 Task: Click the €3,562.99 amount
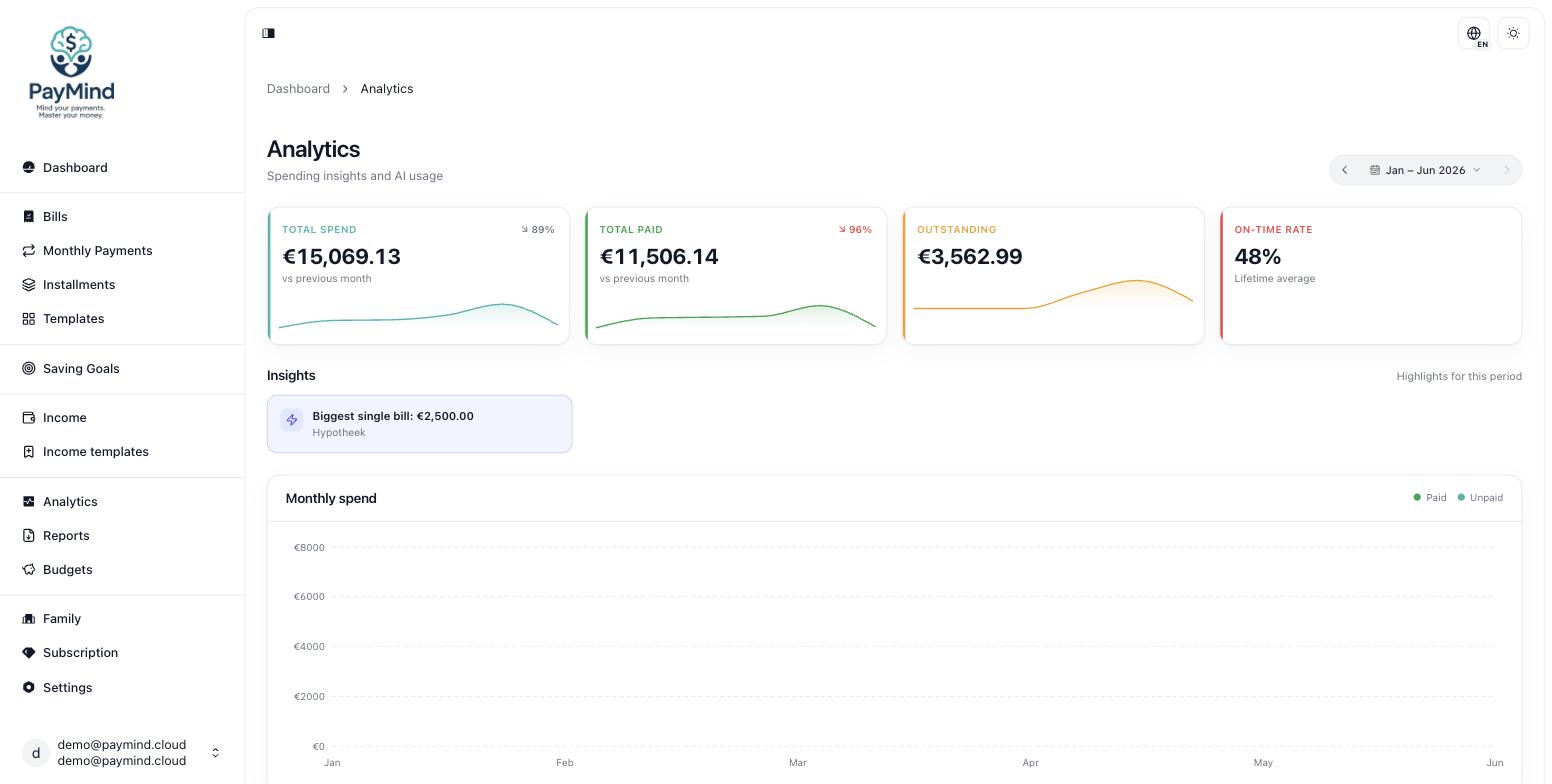(x=970, y=257)
